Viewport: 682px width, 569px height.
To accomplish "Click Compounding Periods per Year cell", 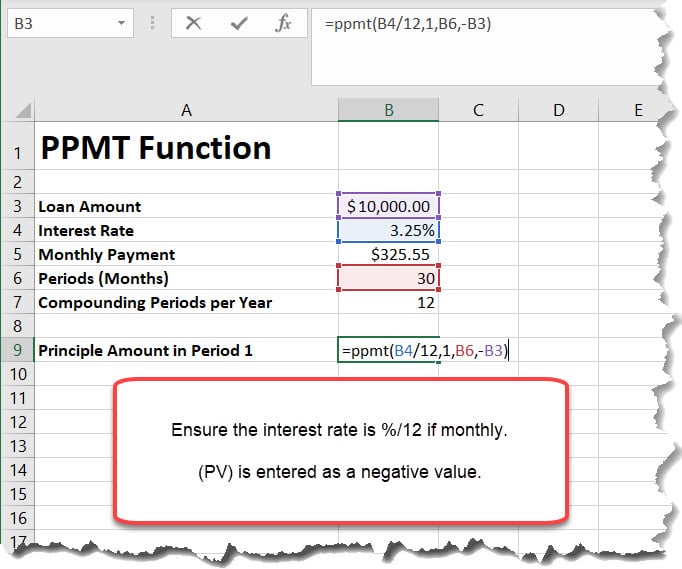I will (186, 302).
